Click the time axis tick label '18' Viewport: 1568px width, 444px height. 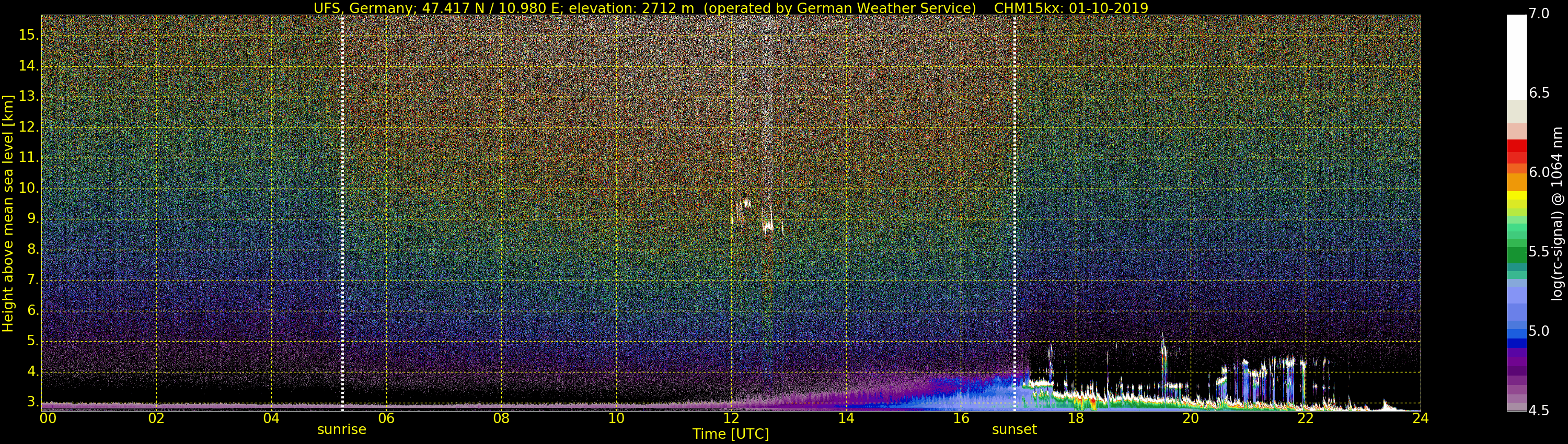1076,418
